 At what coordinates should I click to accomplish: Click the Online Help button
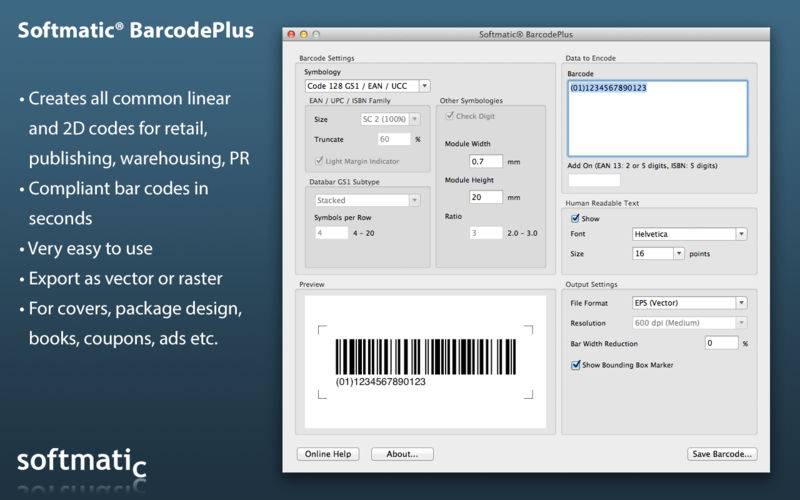pos(328,454)
